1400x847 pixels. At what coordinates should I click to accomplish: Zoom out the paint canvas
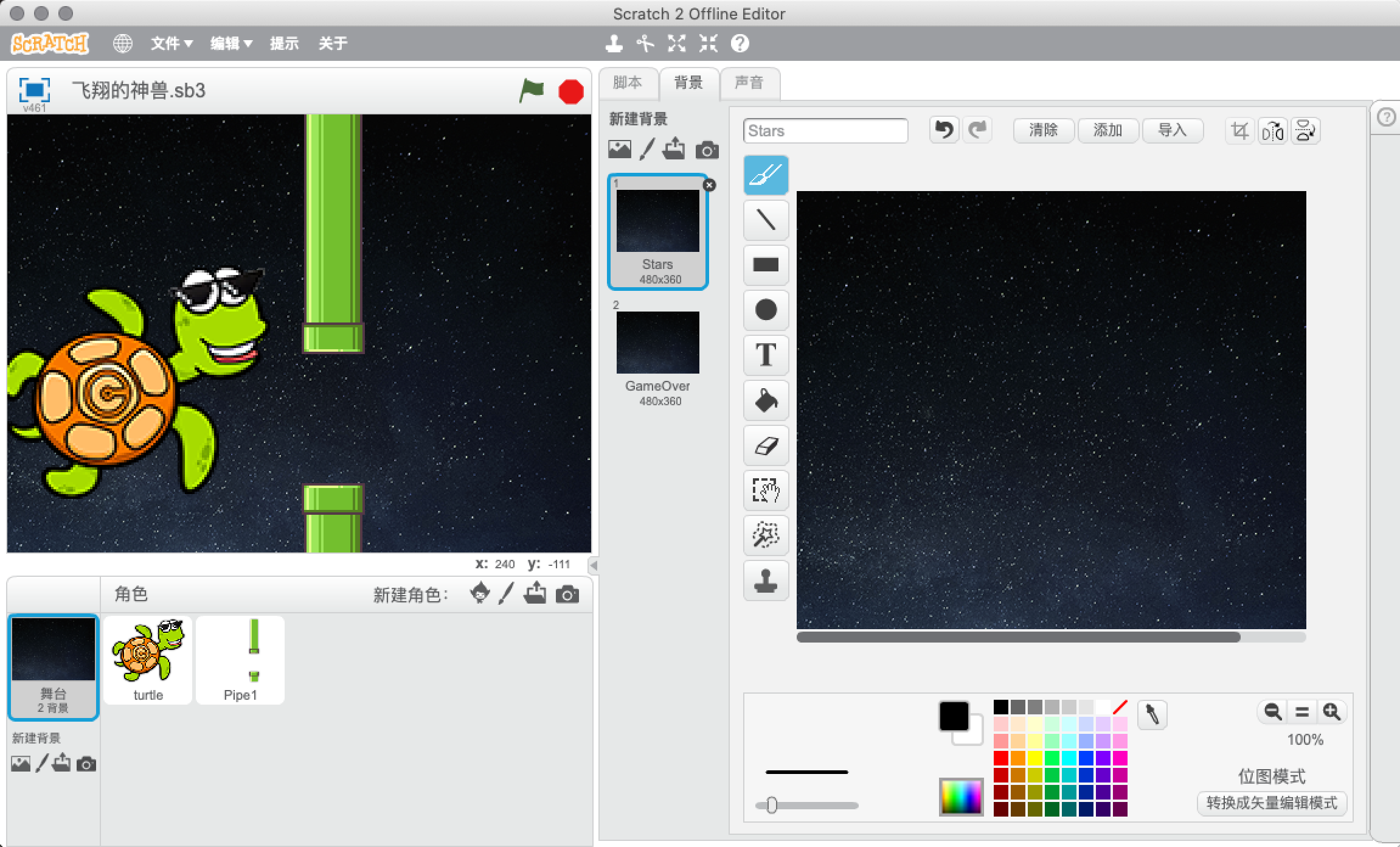point(1272,711)
